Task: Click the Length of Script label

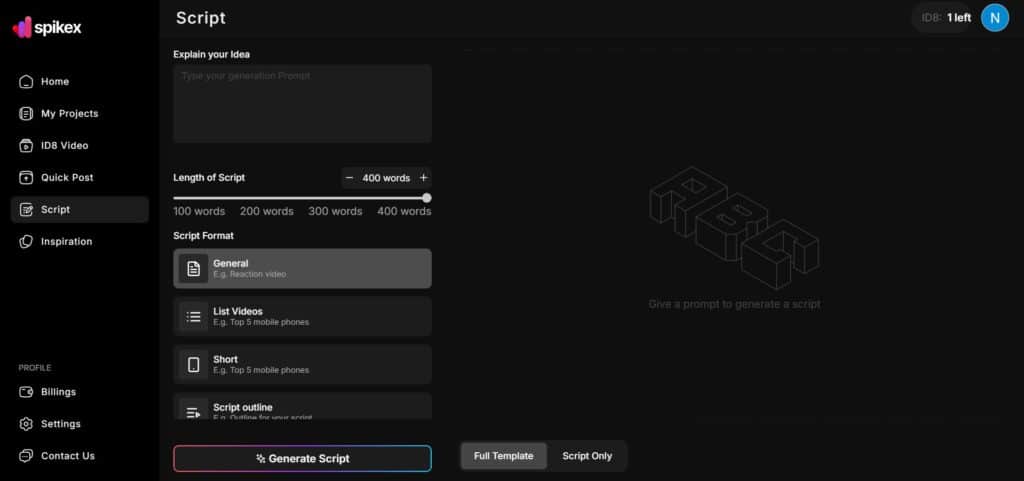Action: coord(209,178)
